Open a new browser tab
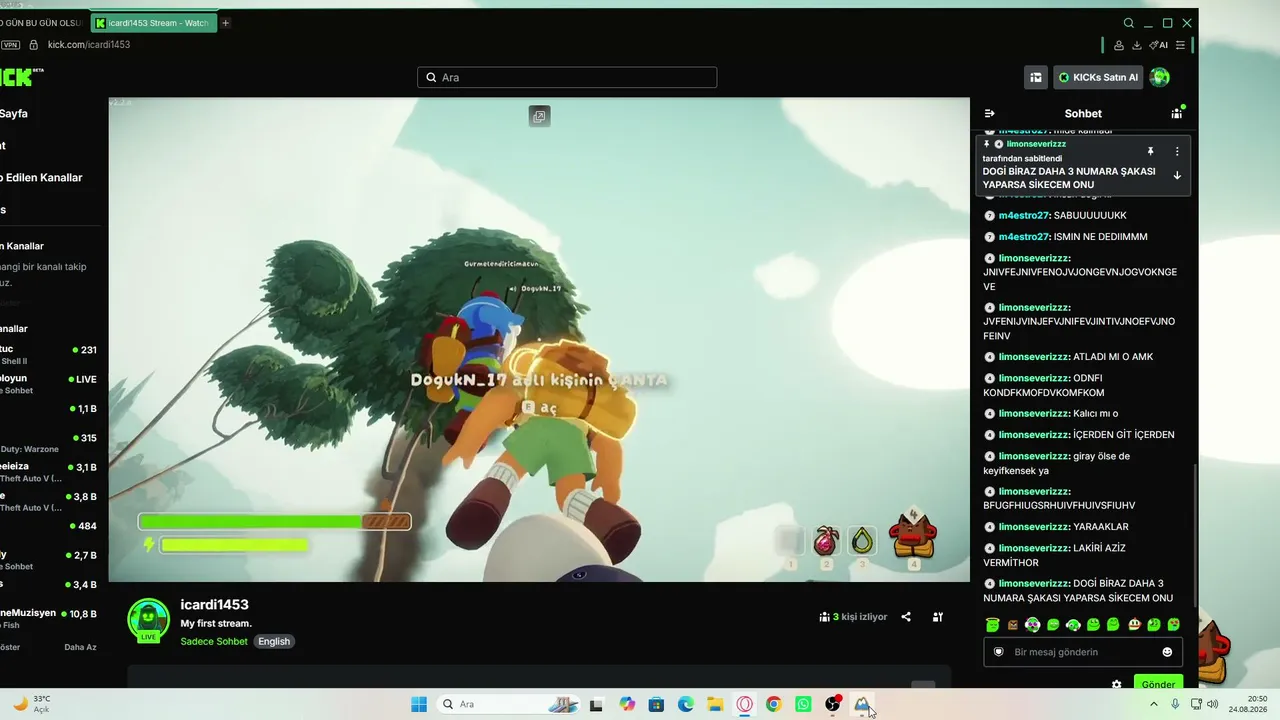 click(x=226, y=23)
